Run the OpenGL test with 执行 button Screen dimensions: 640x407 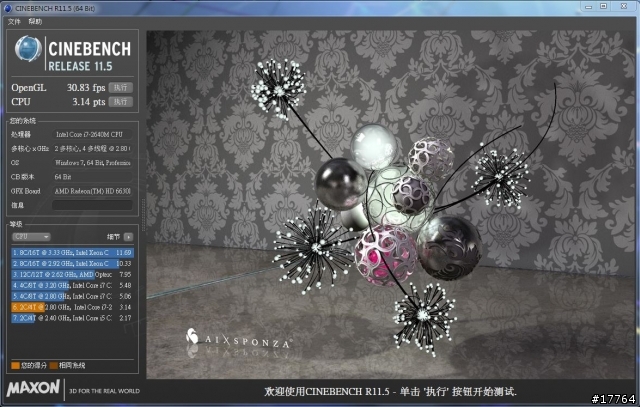click(x=120, y=88)
